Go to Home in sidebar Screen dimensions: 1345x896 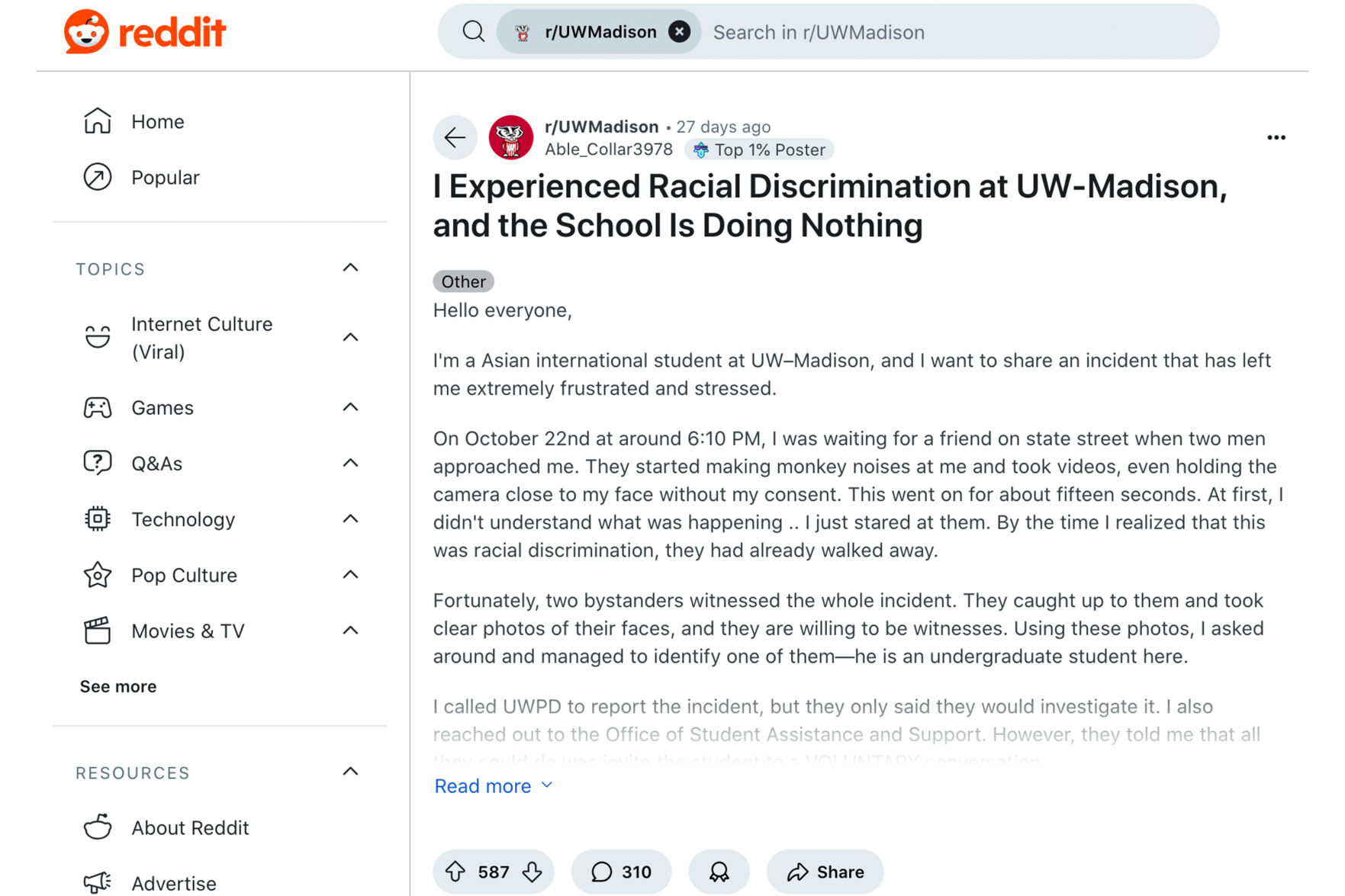pyautogui.click(x=157, y=121)
